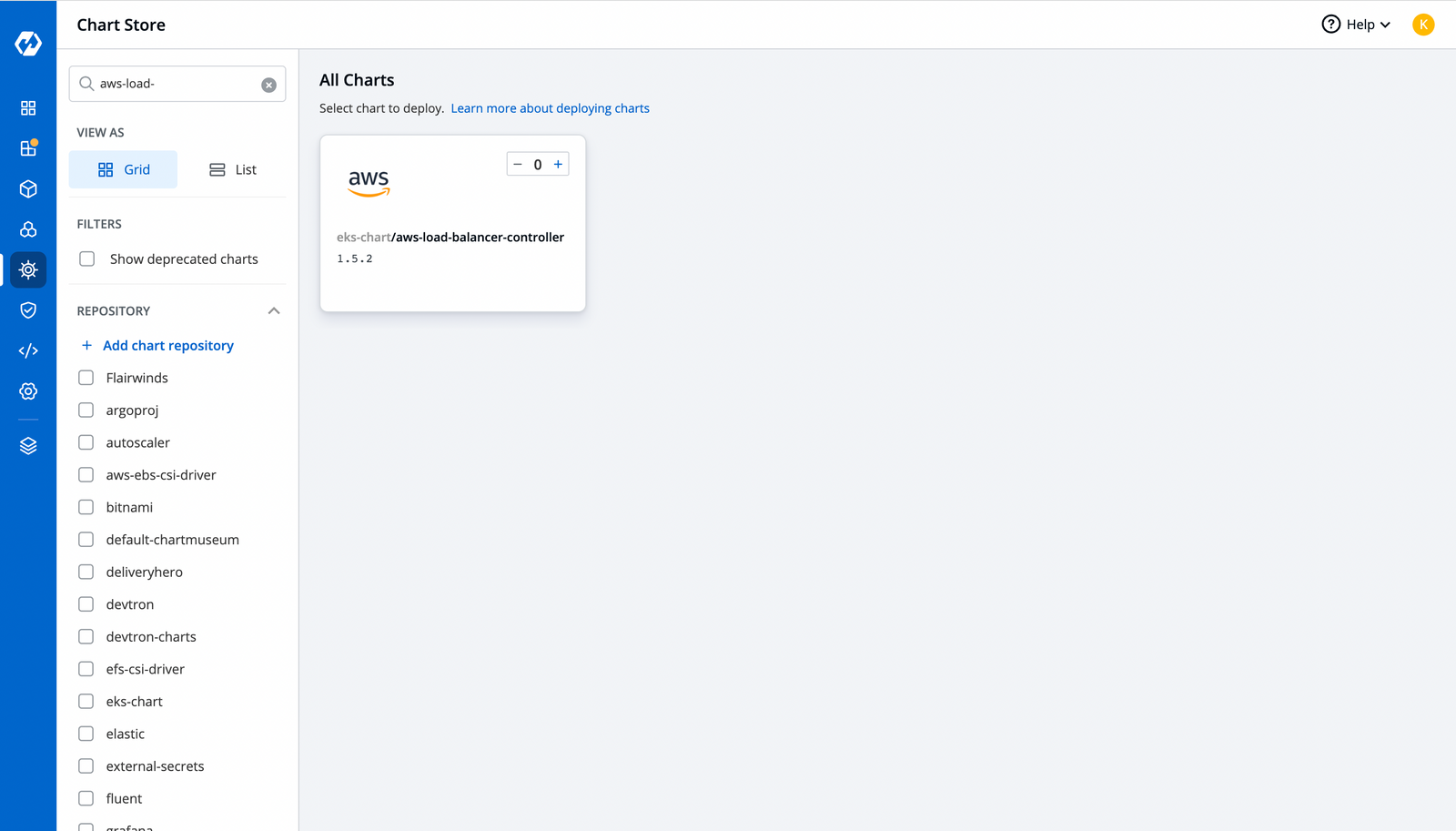
Task: Click Add chart repository
Action: [x=167, y=345]
